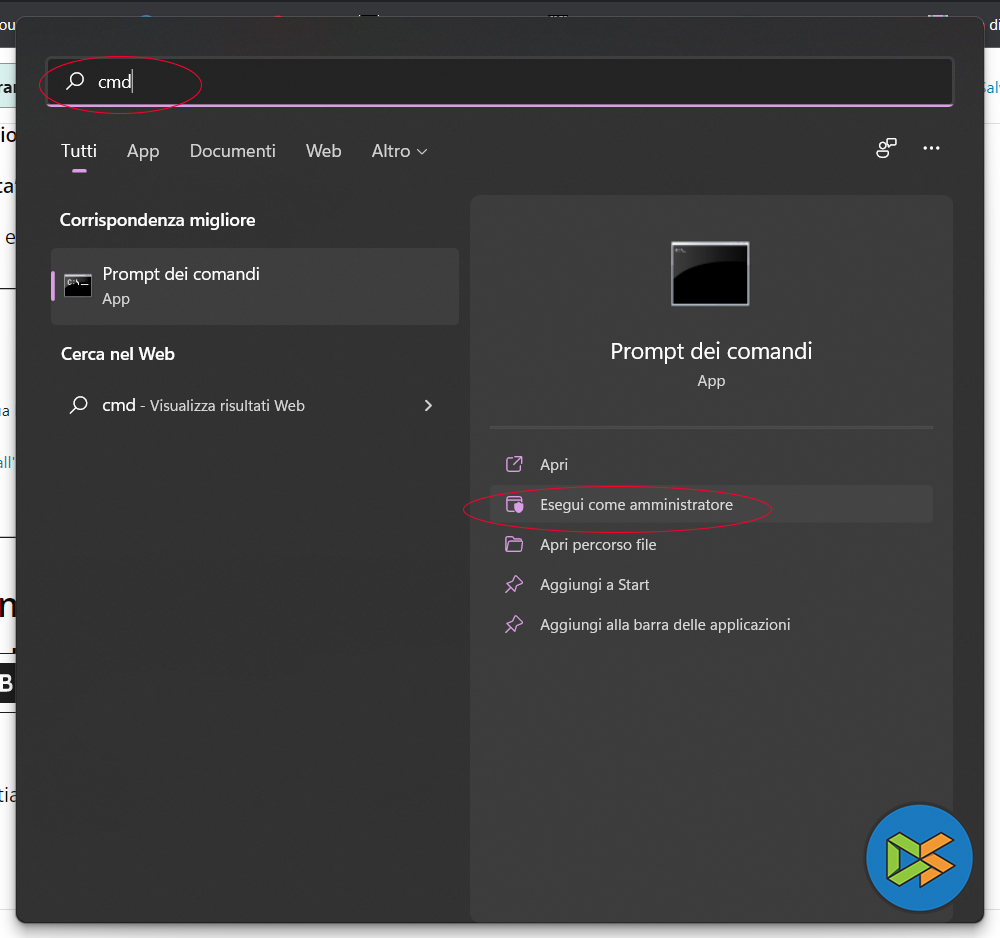The image size is (1000, 938).
Task: Click the Prompt dei comandi icon in results
Action: 78,285
